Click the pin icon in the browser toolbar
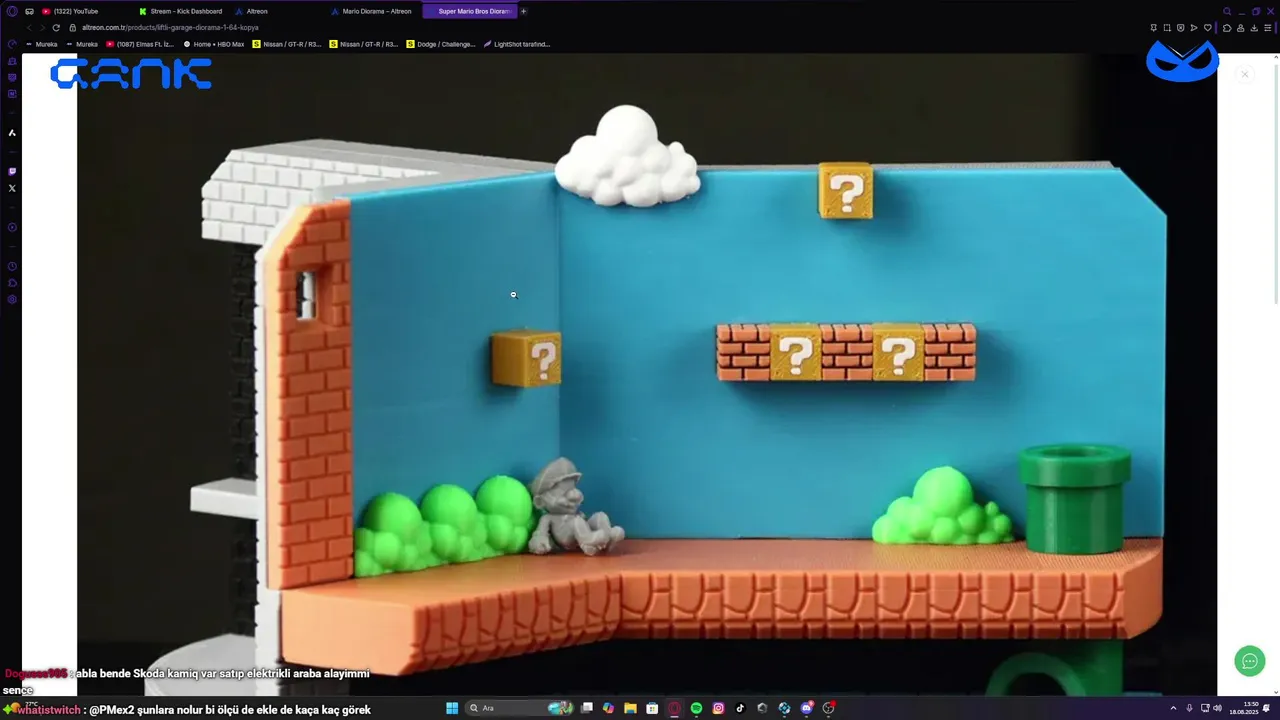Screen dimensions: 1280x720 pyautogui.click(x=1153, y=27)
